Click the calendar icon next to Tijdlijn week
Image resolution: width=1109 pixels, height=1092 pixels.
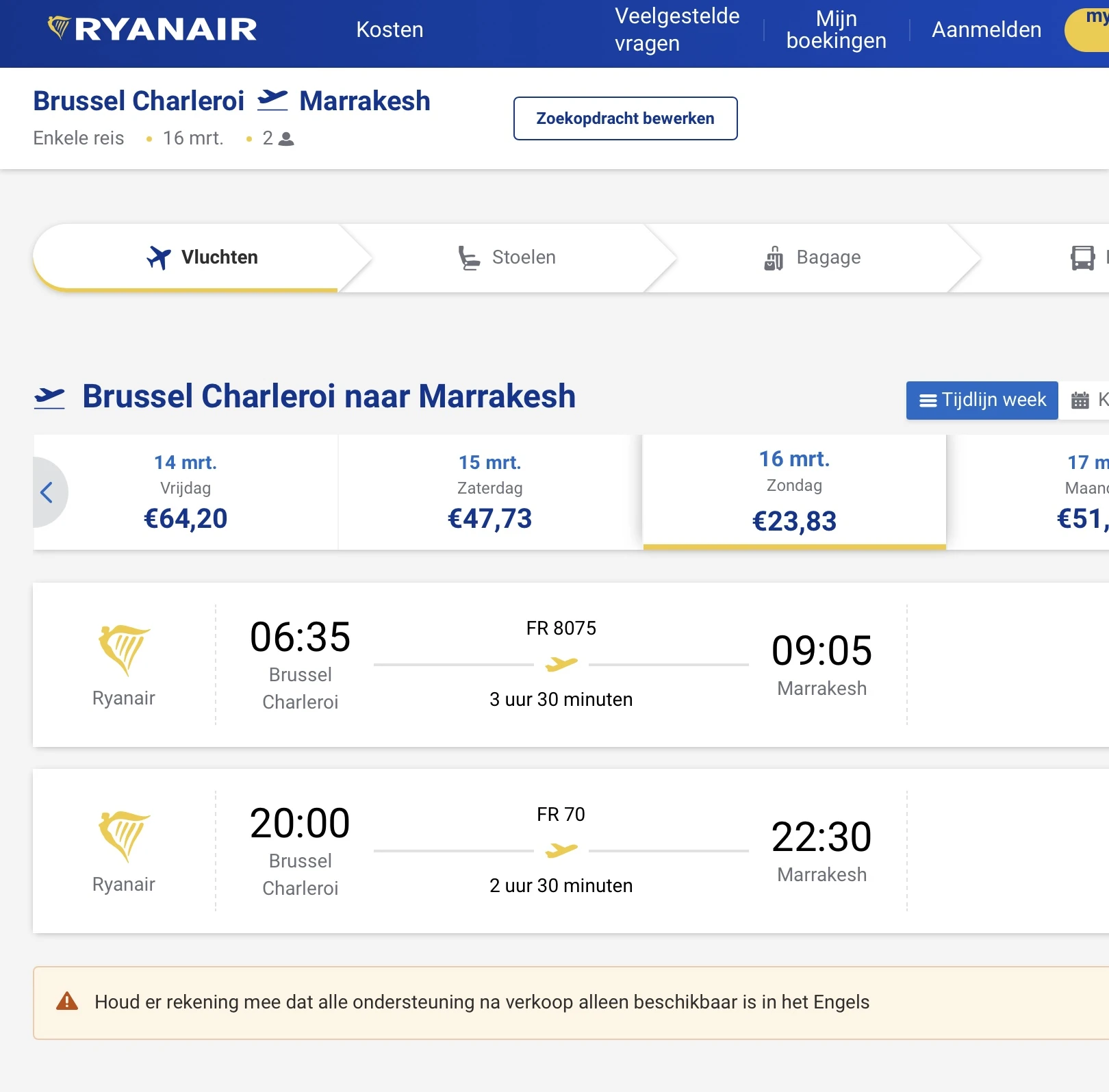pyautogui.click(x=1080, y=400)
